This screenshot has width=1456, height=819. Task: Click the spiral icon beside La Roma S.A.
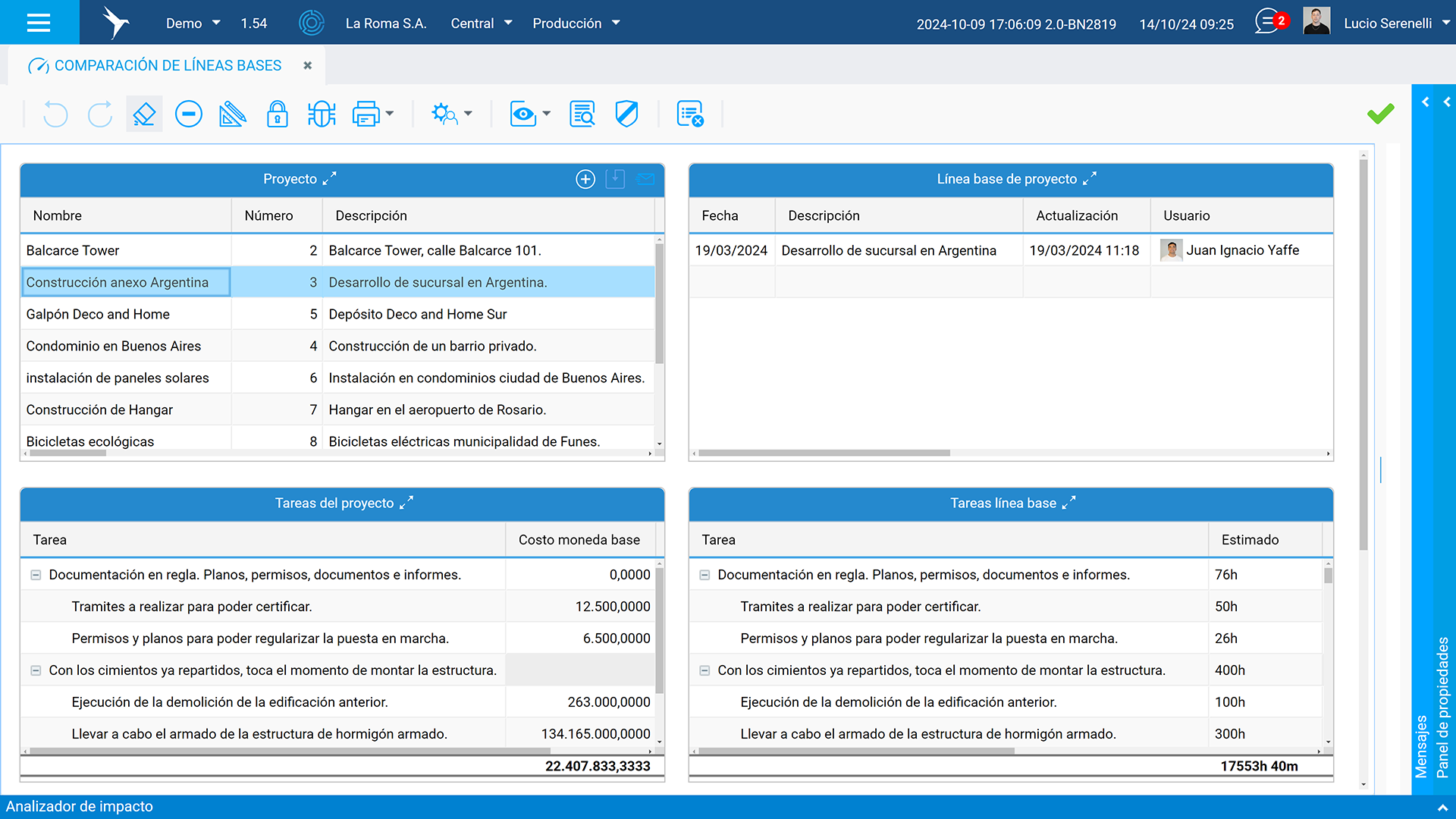click(x=312, y=23)
